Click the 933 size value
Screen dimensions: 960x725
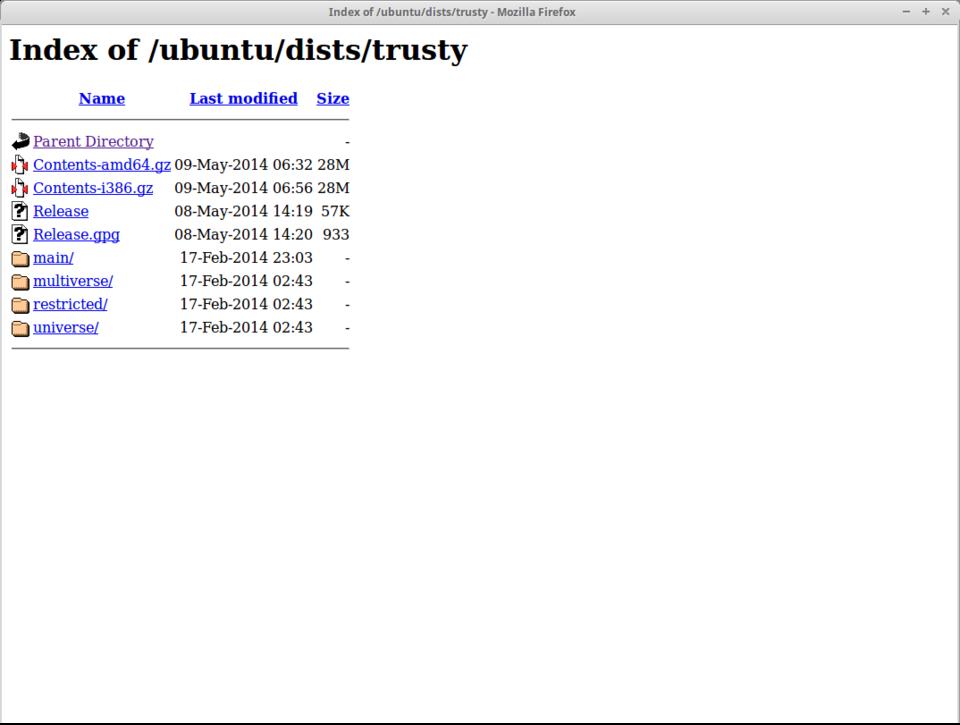tap(336, 235)
